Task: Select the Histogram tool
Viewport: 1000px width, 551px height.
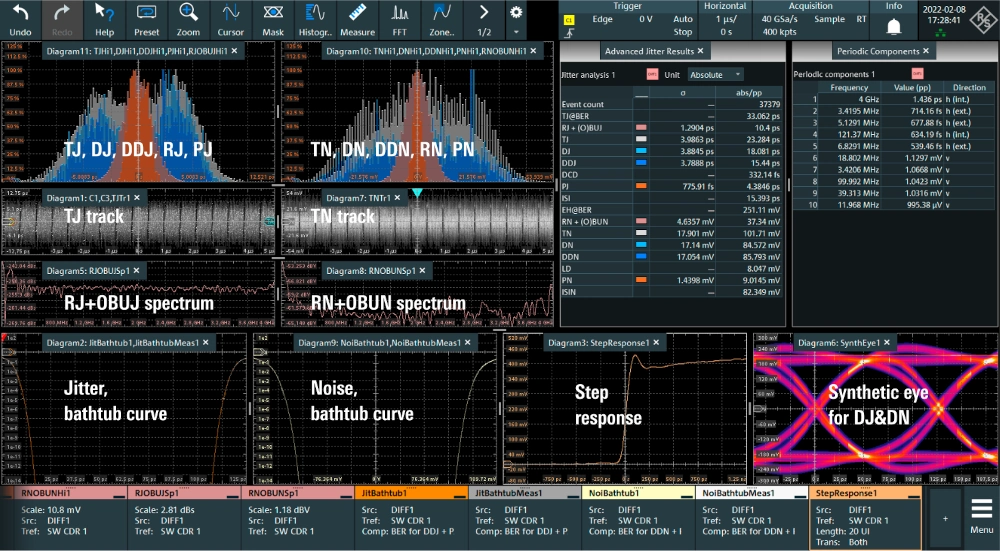Action: [x=315, y=20]
